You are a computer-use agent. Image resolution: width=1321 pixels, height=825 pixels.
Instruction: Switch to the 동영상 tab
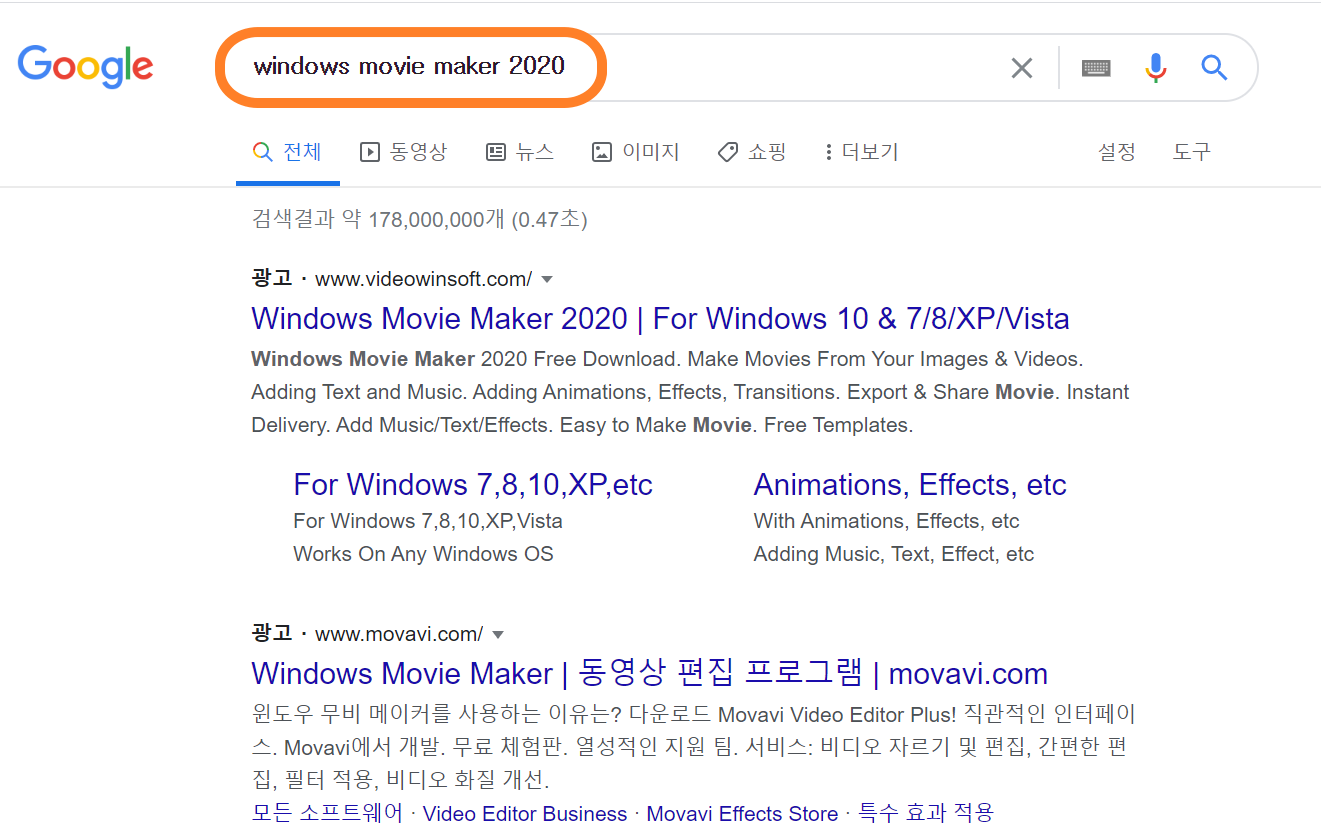point(403,152)
